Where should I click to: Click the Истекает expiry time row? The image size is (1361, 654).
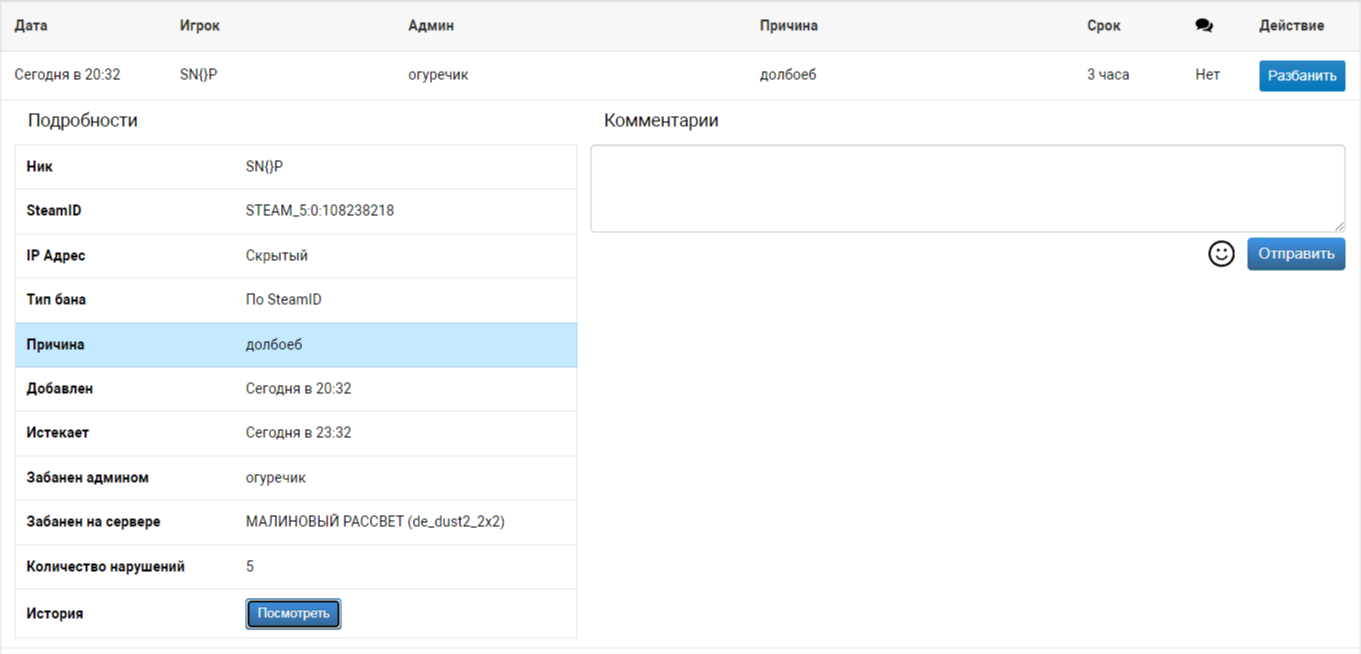(298, 433)
